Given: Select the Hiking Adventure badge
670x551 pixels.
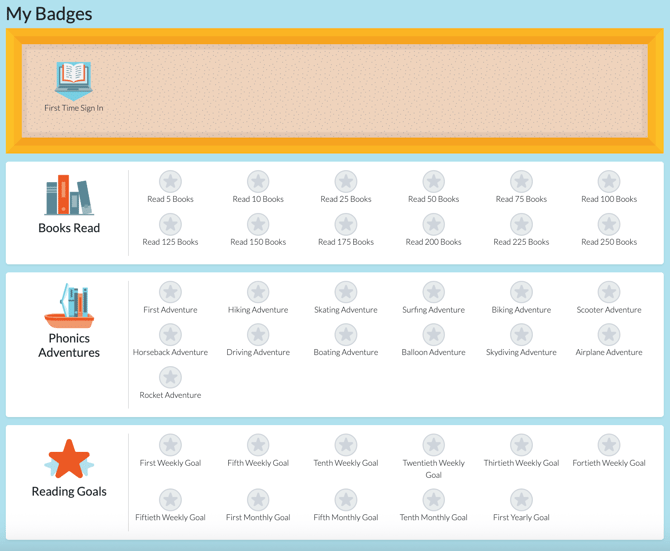Looking at the screenshot, I should (x=258, y=293).
